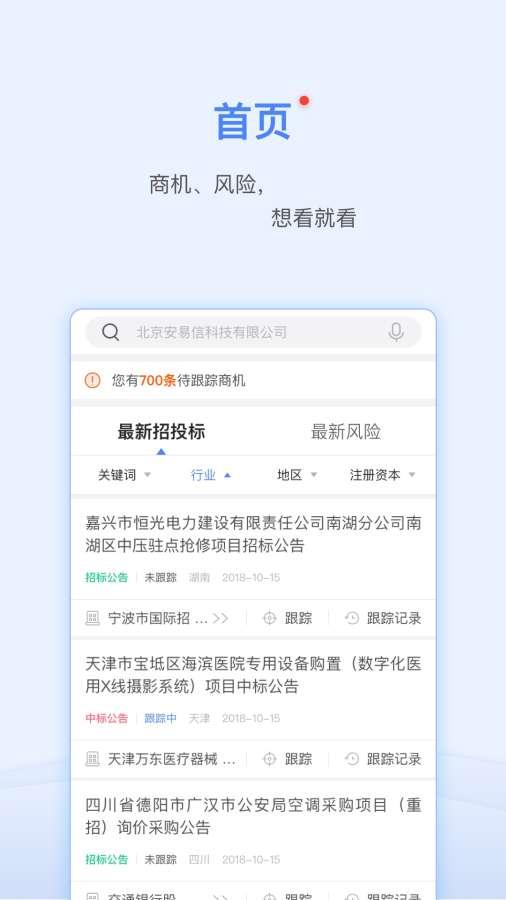Viewport: 506px width, 900px height.
Task: Tap the company building icon next to 宁波市国际招
Action: tap(92, 618)
